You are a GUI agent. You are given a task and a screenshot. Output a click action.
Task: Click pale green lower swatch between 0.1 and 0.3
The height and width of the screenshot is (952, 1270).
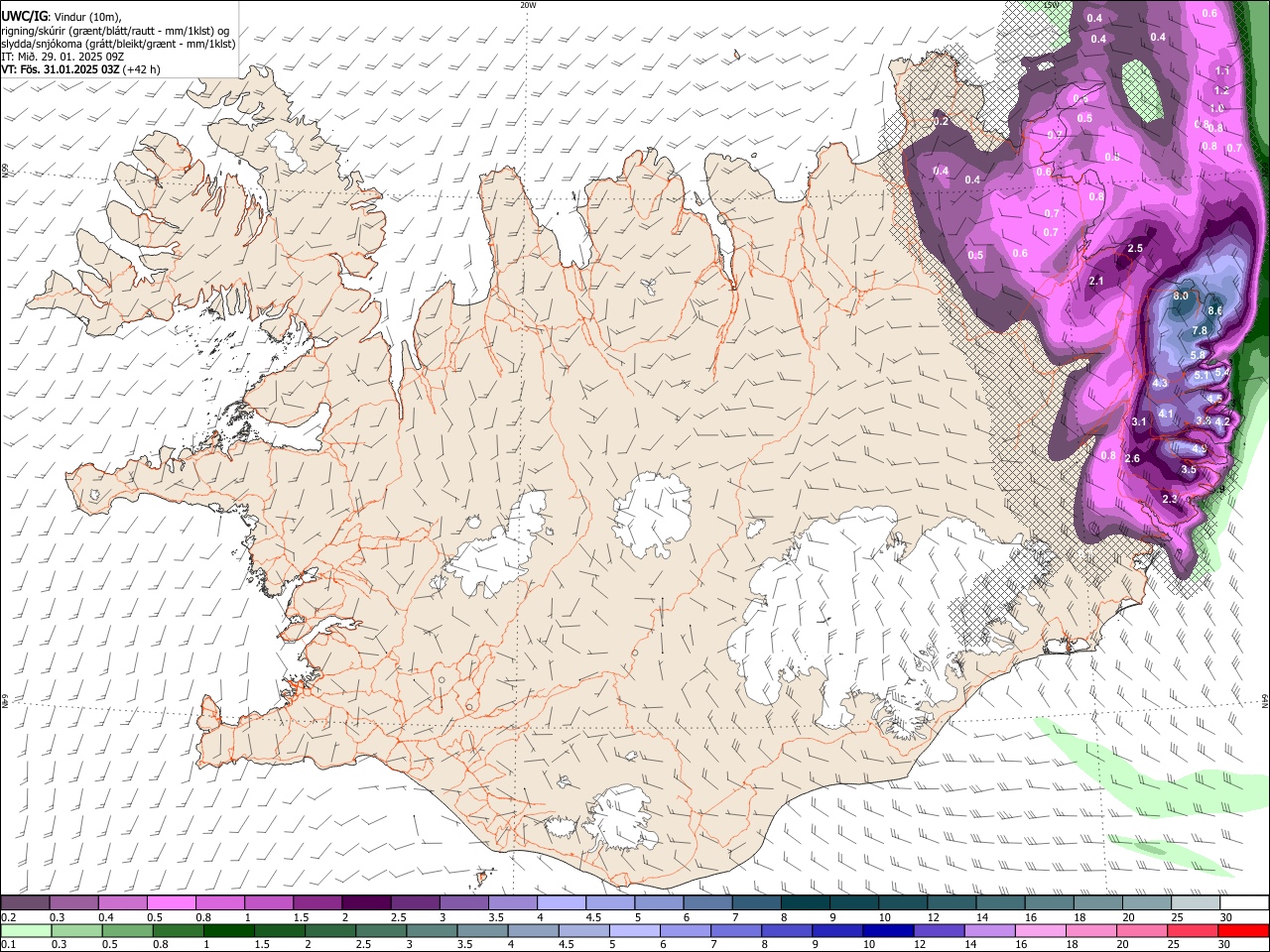pyautogui.click(x=25, y=930)
